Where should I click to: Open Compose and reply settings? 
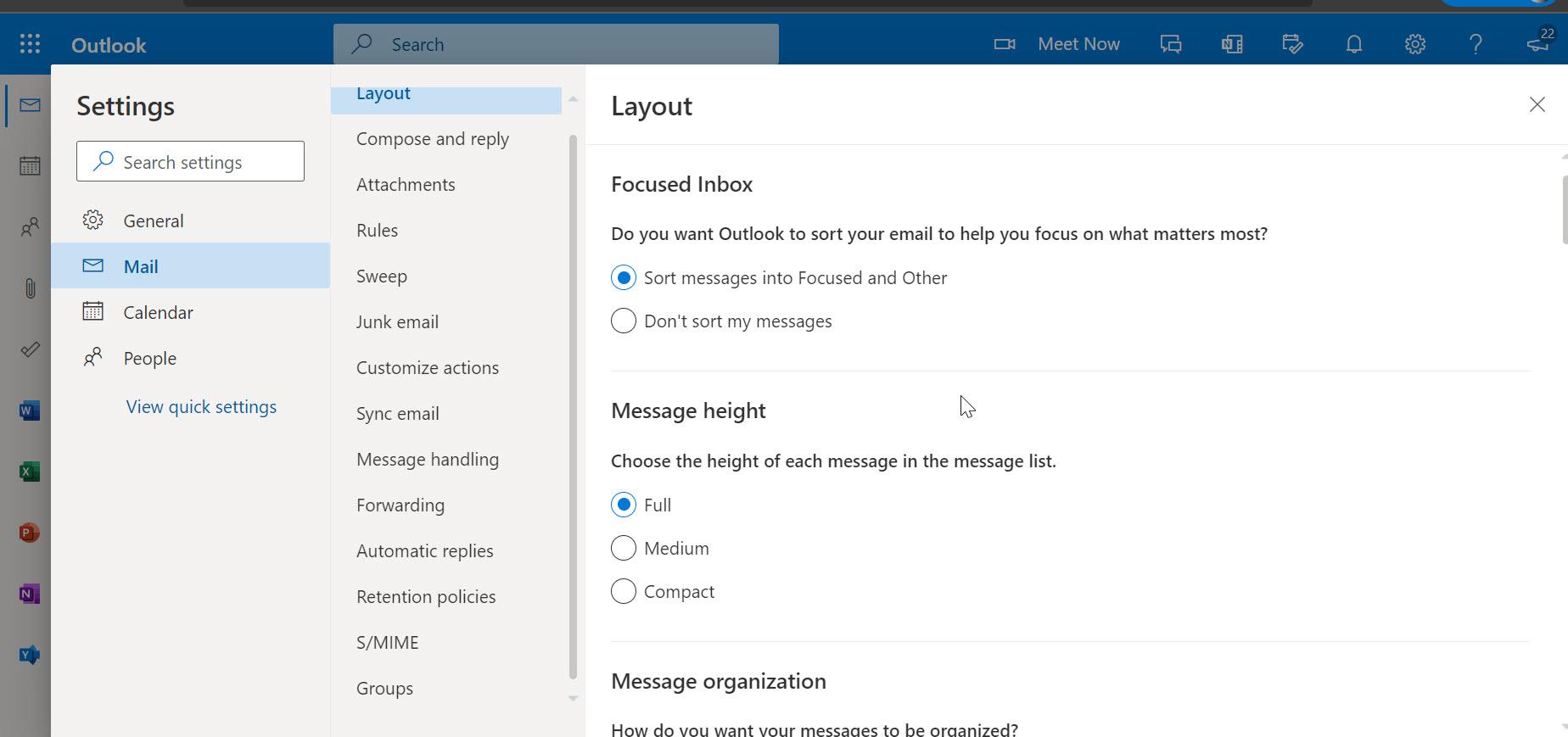[446, 138]
